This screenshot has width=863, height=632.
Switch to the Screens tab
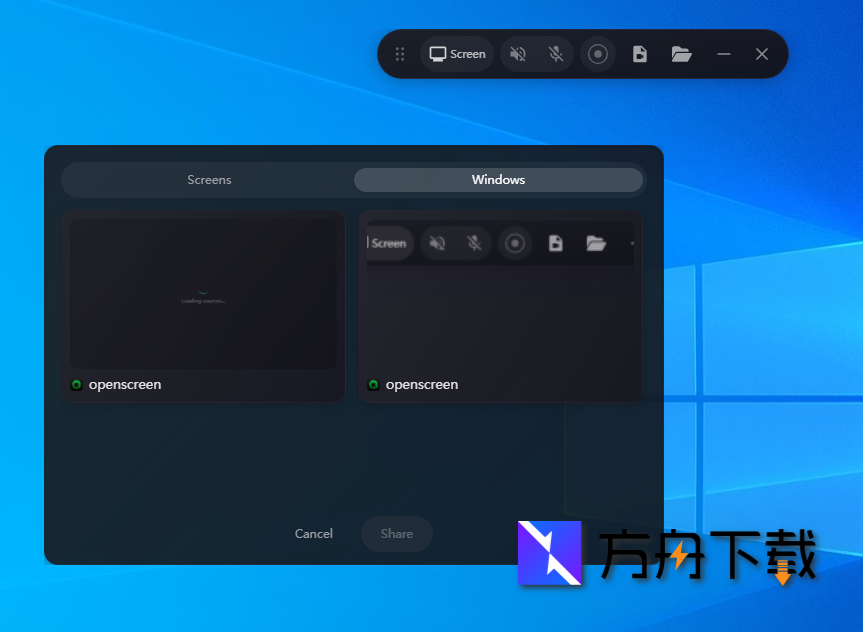tap(208, 180)
